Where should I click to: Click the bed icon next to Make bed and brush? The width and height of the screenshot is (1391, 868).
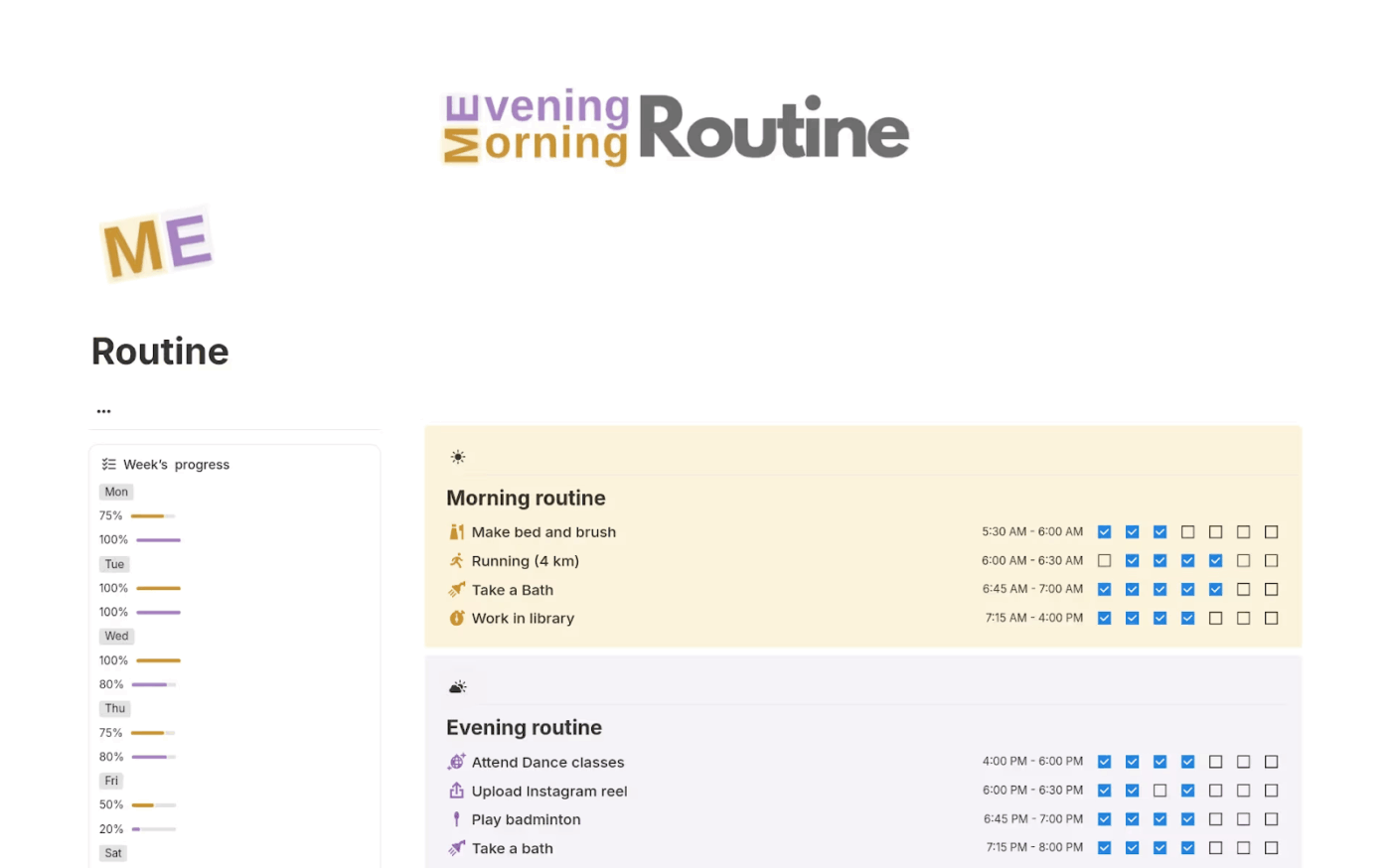point(456,531)
